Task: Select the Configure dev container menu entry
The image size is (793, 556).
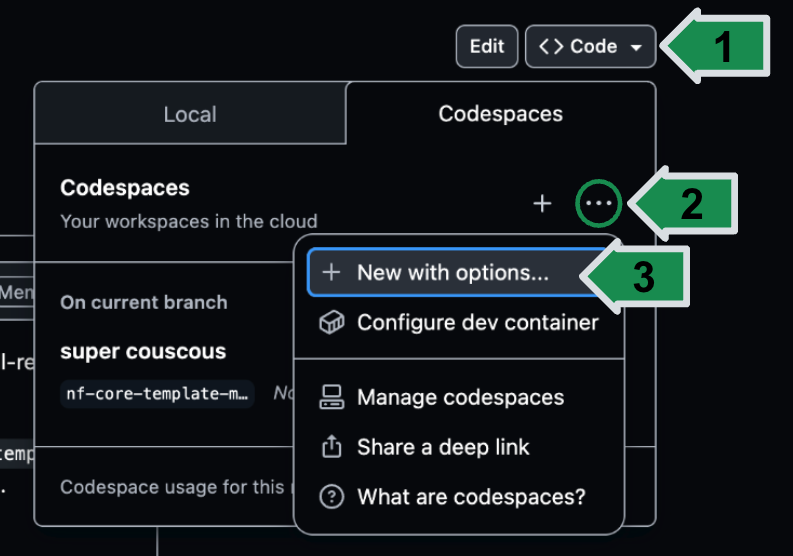Action: [477, 323]
